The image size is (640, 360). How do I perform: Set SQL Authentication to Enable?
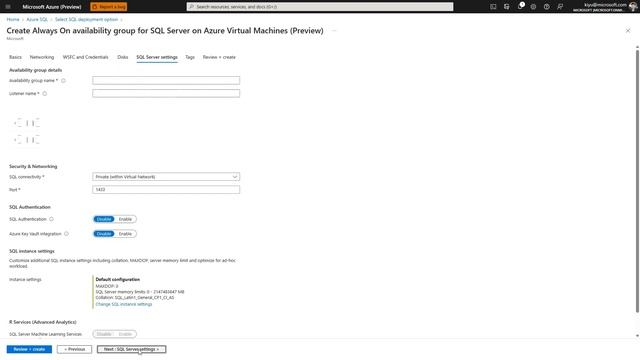click(125, 219)
